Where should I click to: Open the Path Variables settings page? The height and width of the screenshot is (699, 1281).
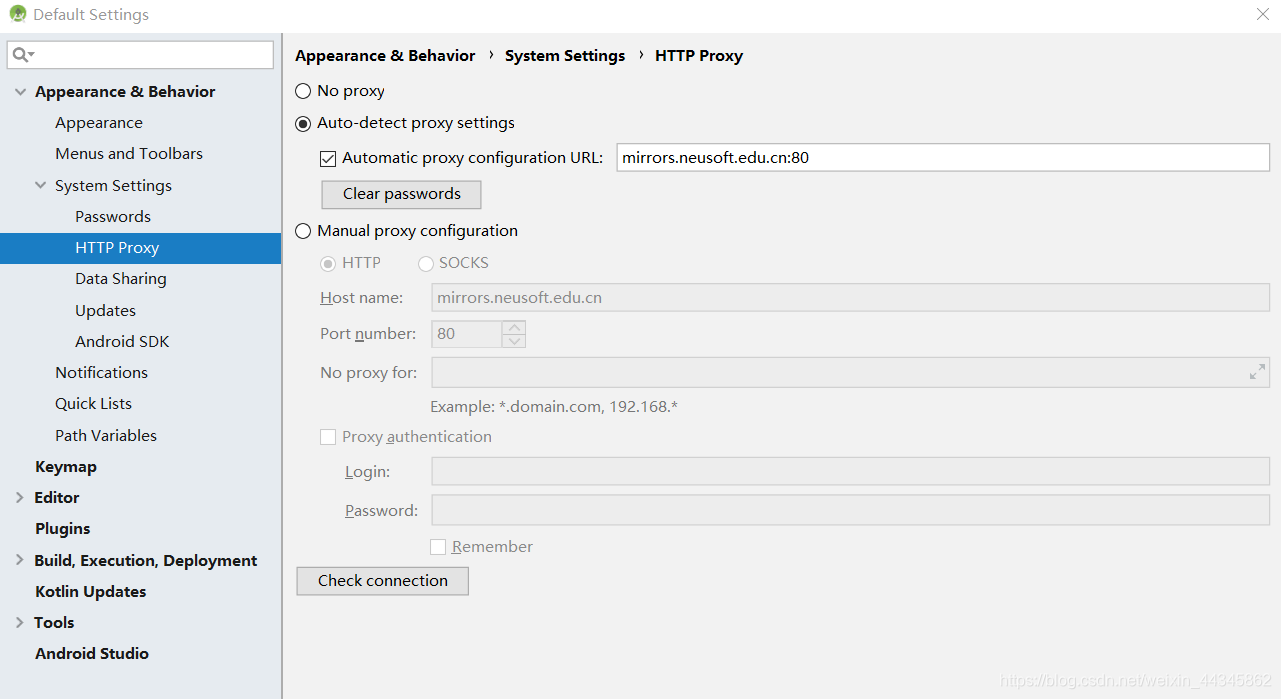pos(106,436)
